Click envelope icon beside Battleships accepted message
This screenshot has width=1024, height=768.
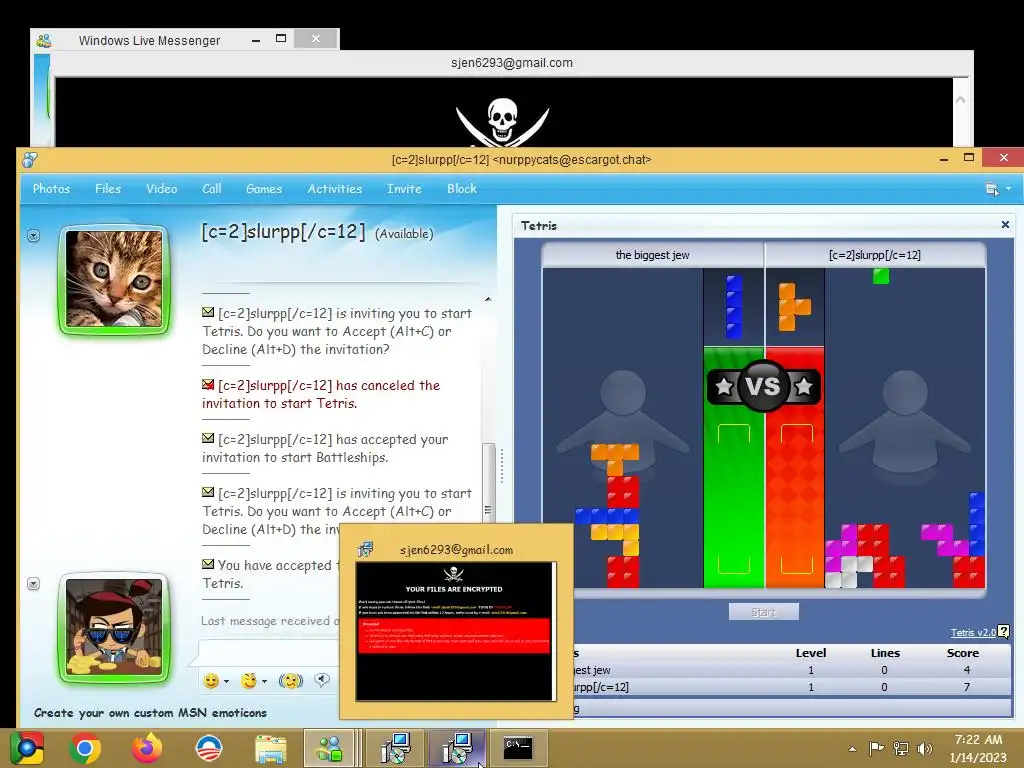click(208, 438)
